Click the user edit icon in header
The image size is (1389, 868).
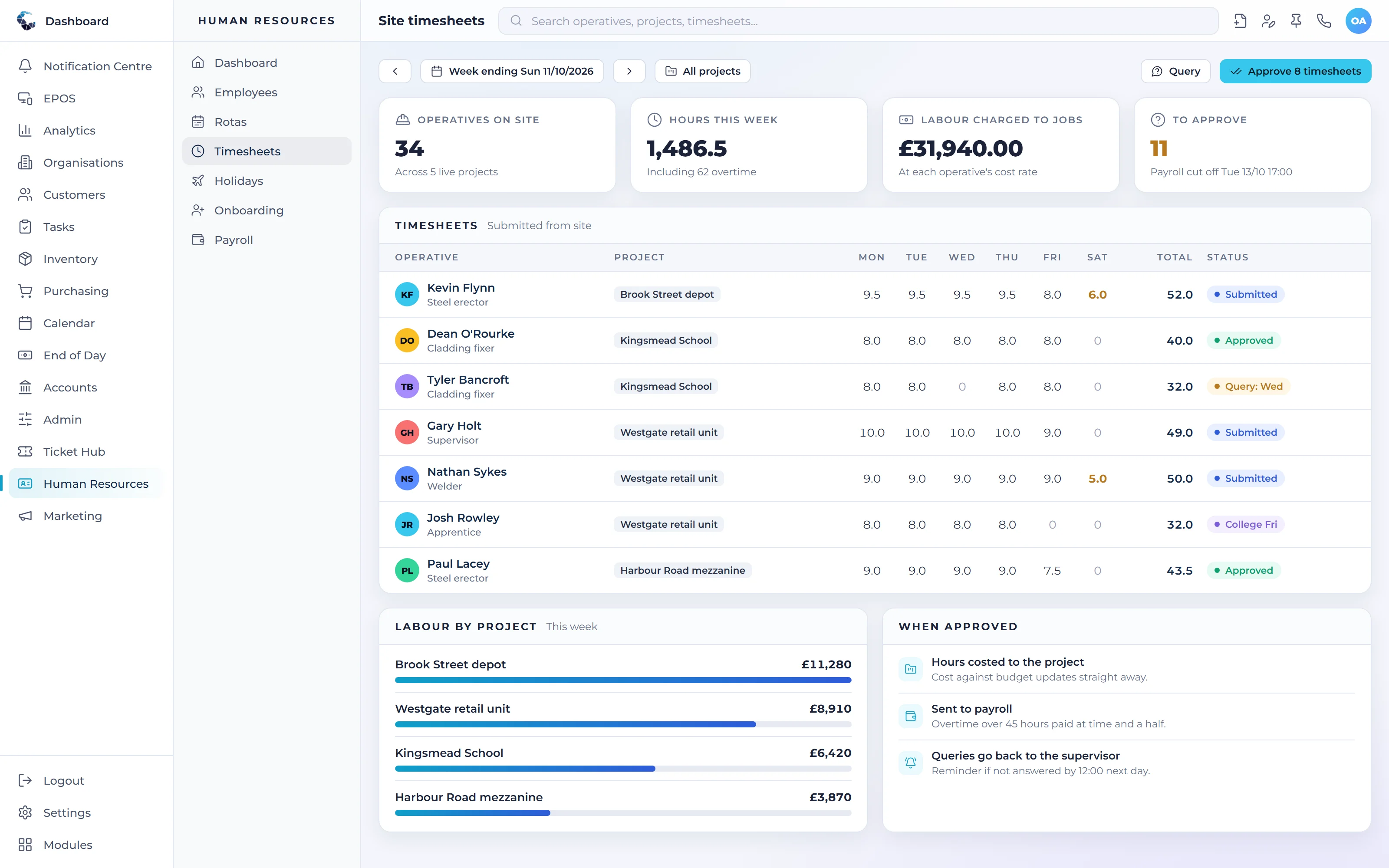(1268, 21)
